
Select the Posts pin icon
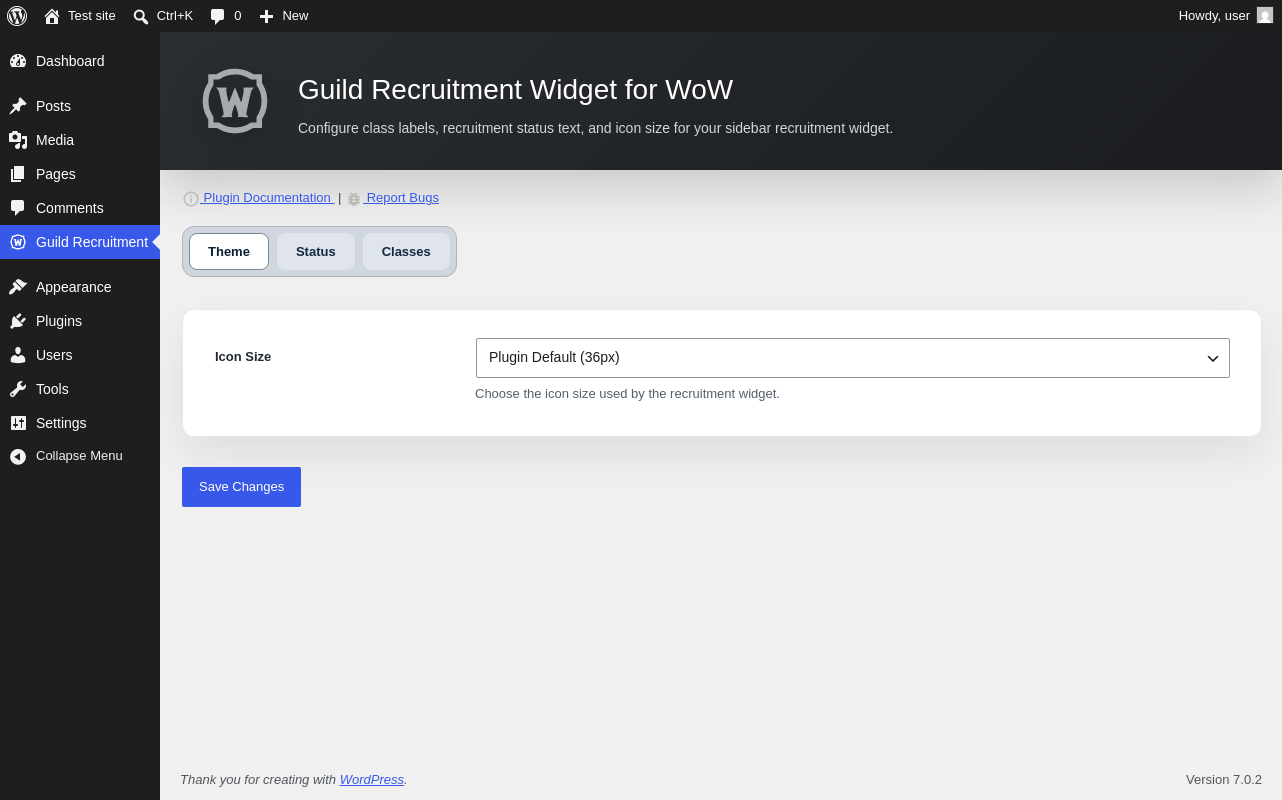click(x=18, y=106)
